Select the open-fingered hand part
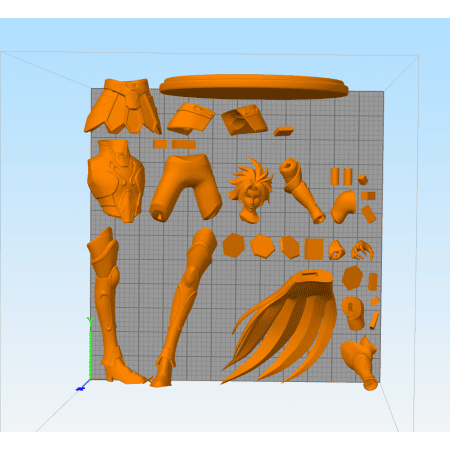Image resolution: width=450 pixels, height=450 pixels. [362, 251]
